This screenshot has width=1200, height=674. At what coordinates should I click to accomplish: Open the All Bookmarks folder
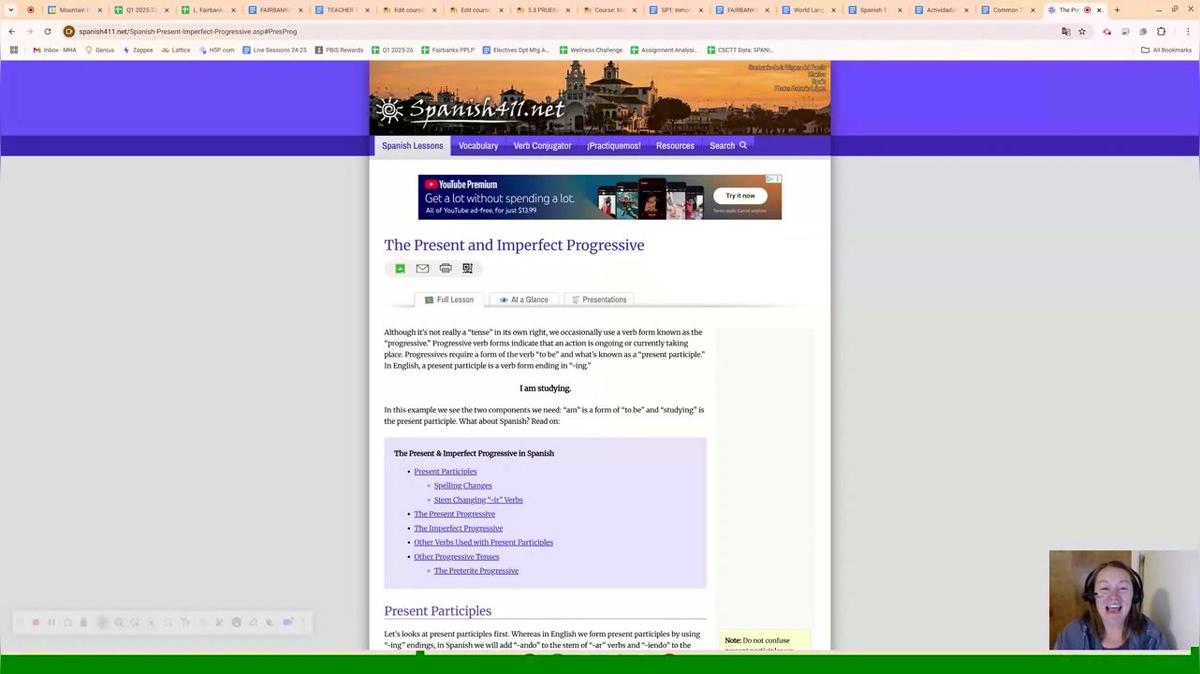click(1165, 49)
